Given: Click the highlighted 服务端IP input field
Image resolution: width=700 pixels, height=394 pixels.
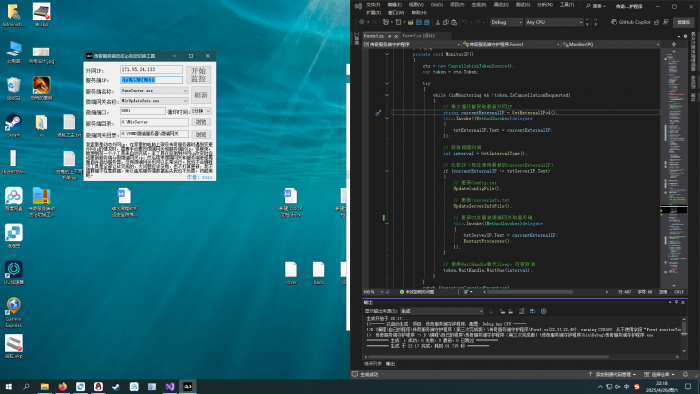Looking at the screenshot, I should (151, 80).
